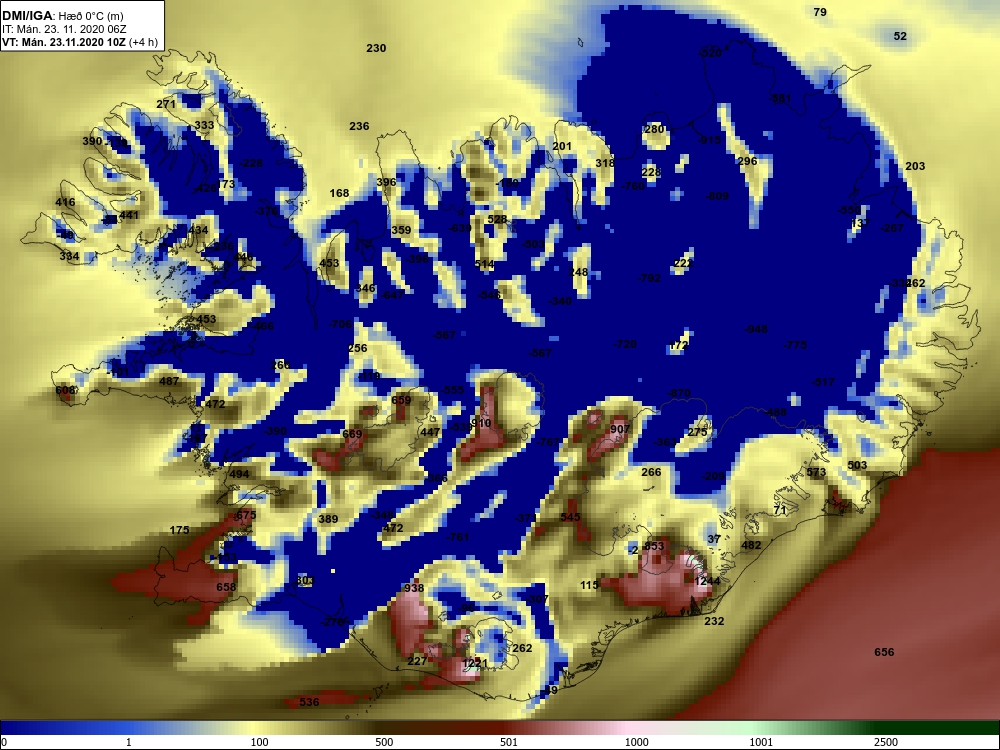Click the negative value -948
1000x750 pixels.
pos(756,329)
